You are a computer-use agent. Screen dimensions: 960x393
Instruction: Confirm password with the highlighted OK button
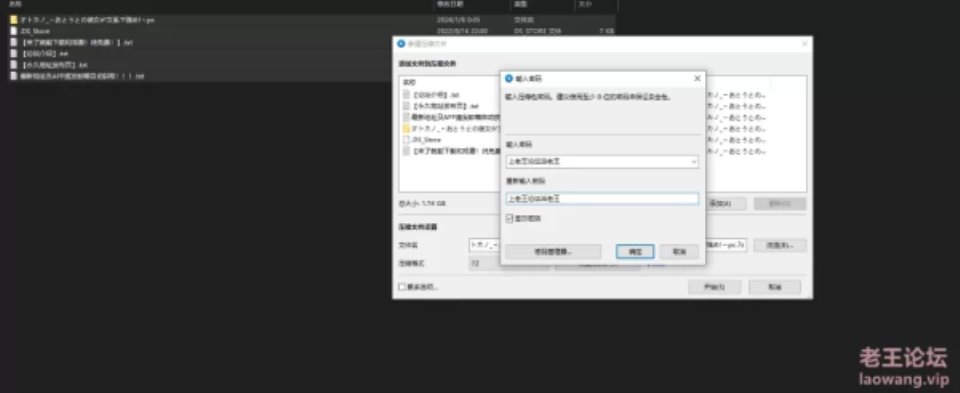point(635,252)
